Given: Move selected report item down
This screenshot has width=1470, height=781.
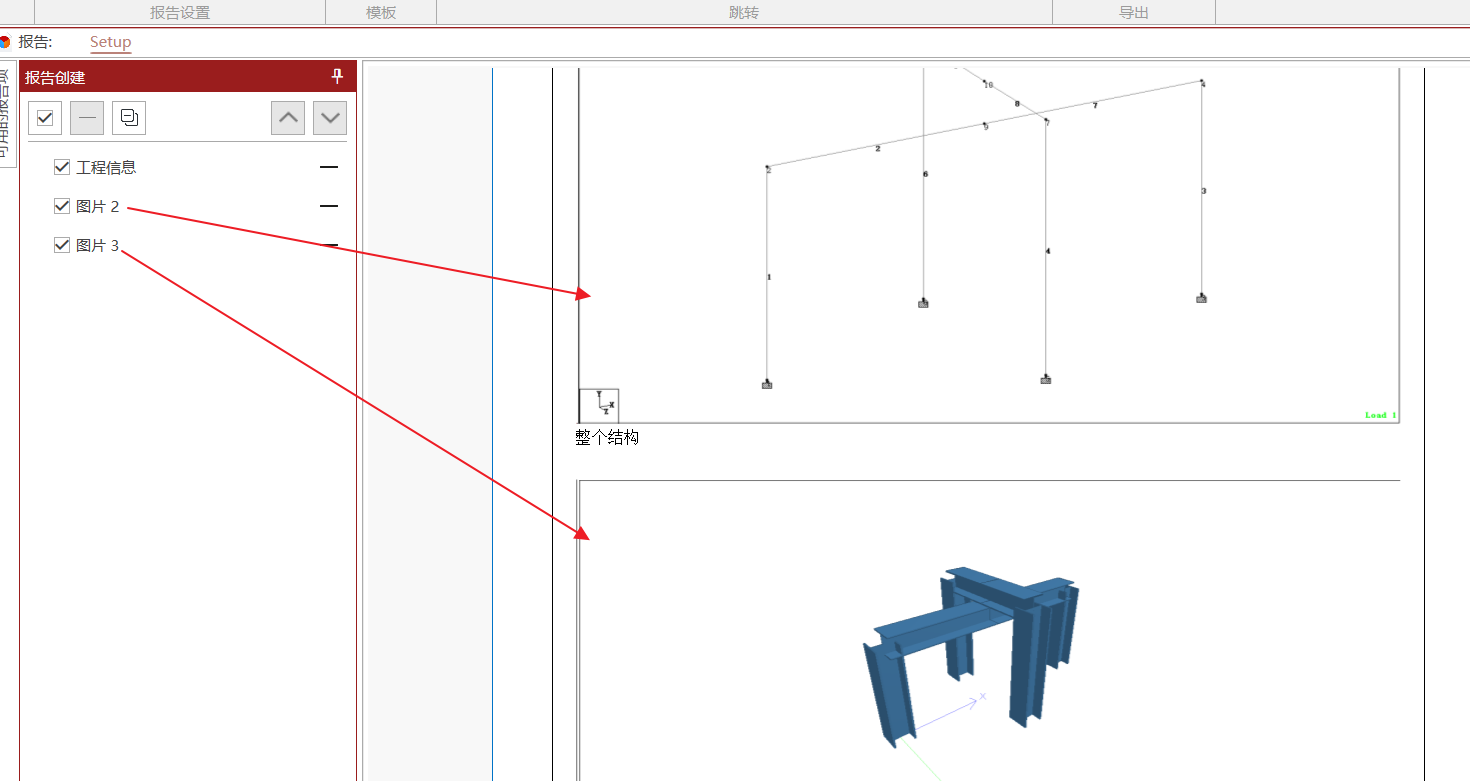Looking at the screenshot, I should click(330, 118).
